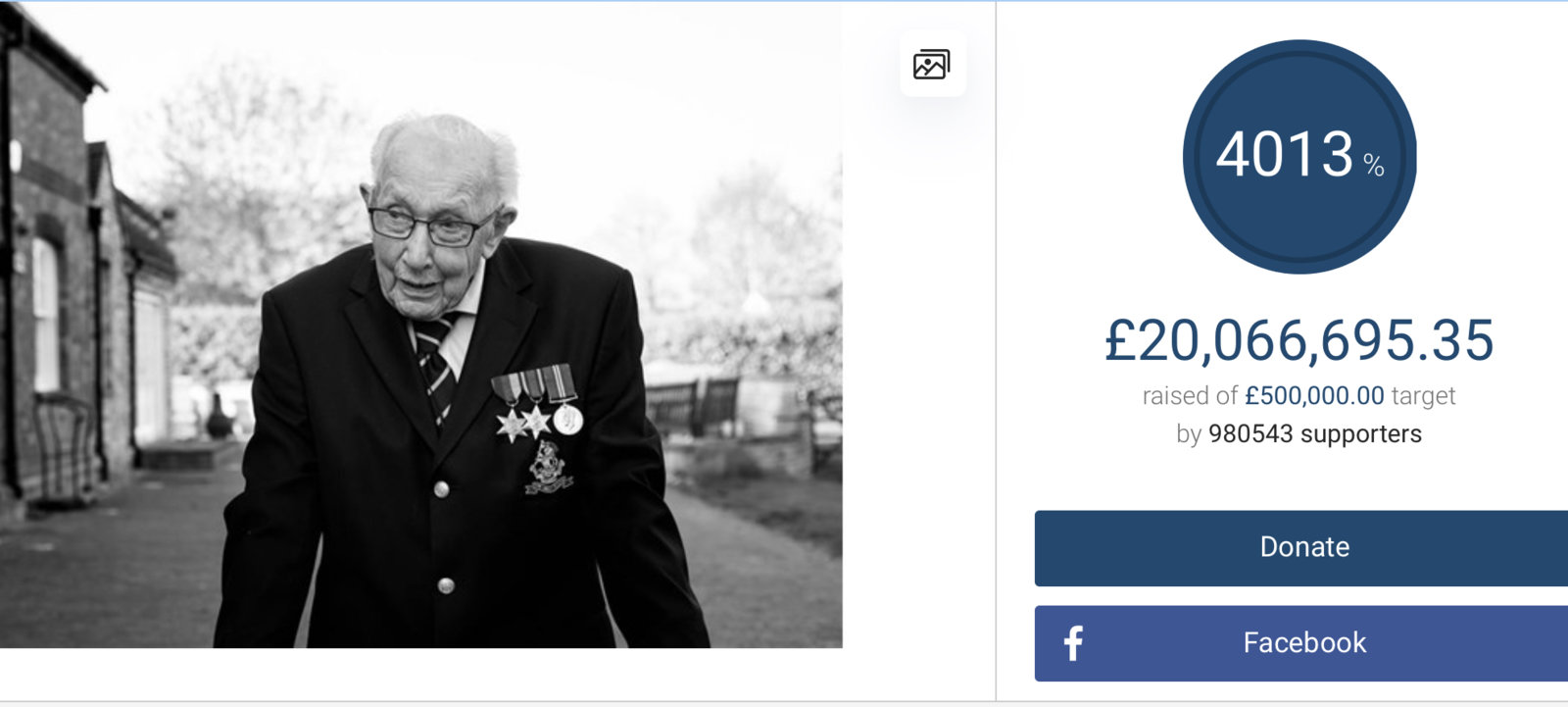This screenshot has height=707, width=1568.
Task: Click the Facebook 'f' logo icon
Action: (1074, 643)
